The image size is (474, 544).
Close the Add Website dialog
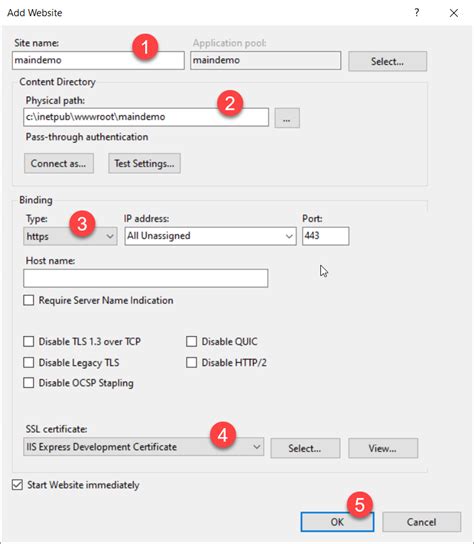(x=454, y=13)
